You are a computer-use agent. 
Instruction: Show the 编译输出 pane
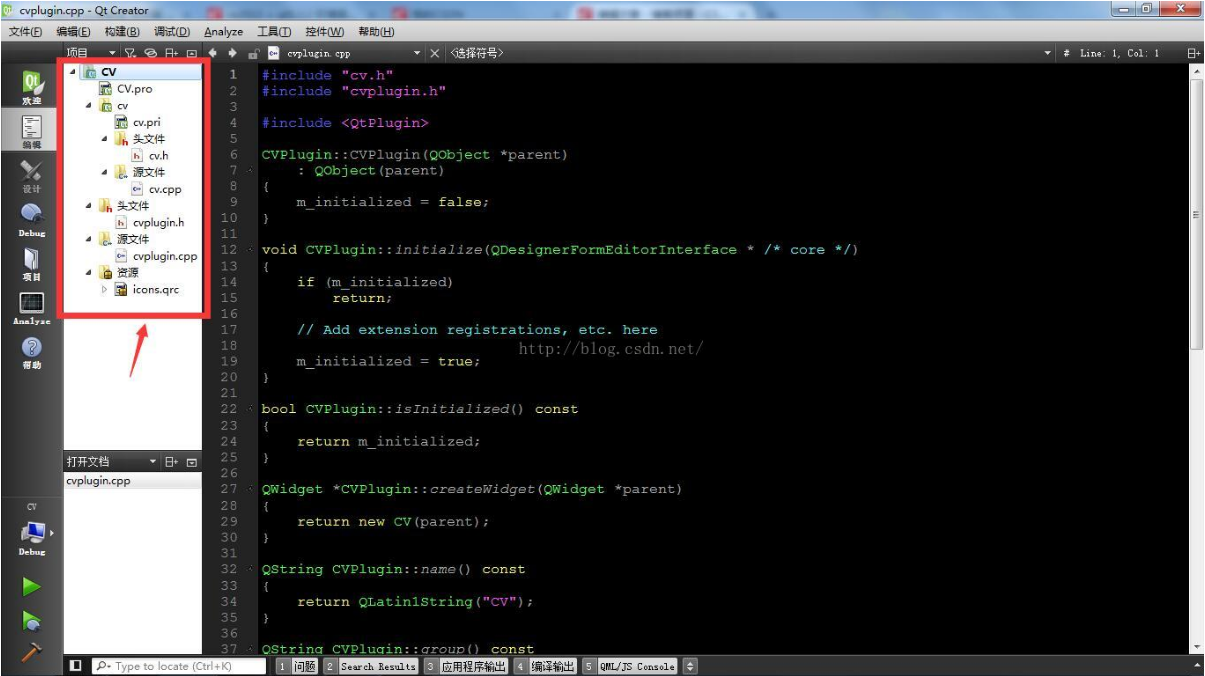pos(547,666)
